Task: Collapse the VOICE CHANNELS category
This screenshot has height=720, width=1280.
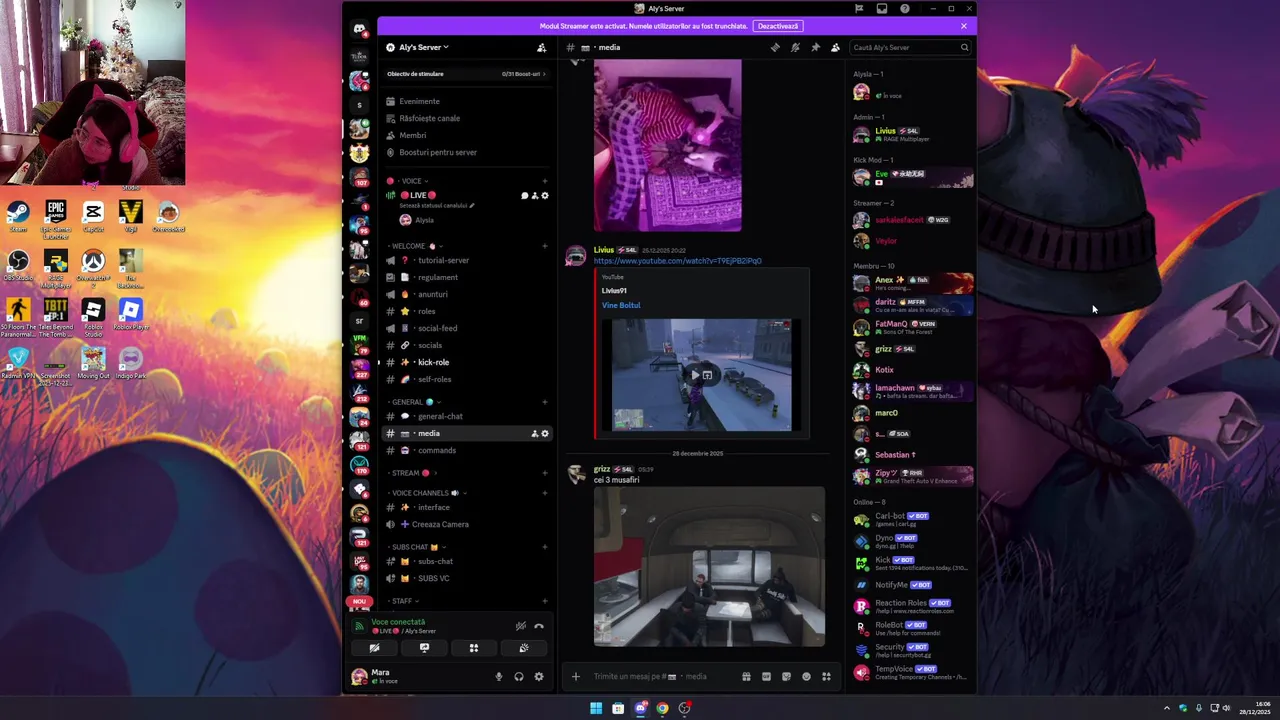Action: click(427, 493)
